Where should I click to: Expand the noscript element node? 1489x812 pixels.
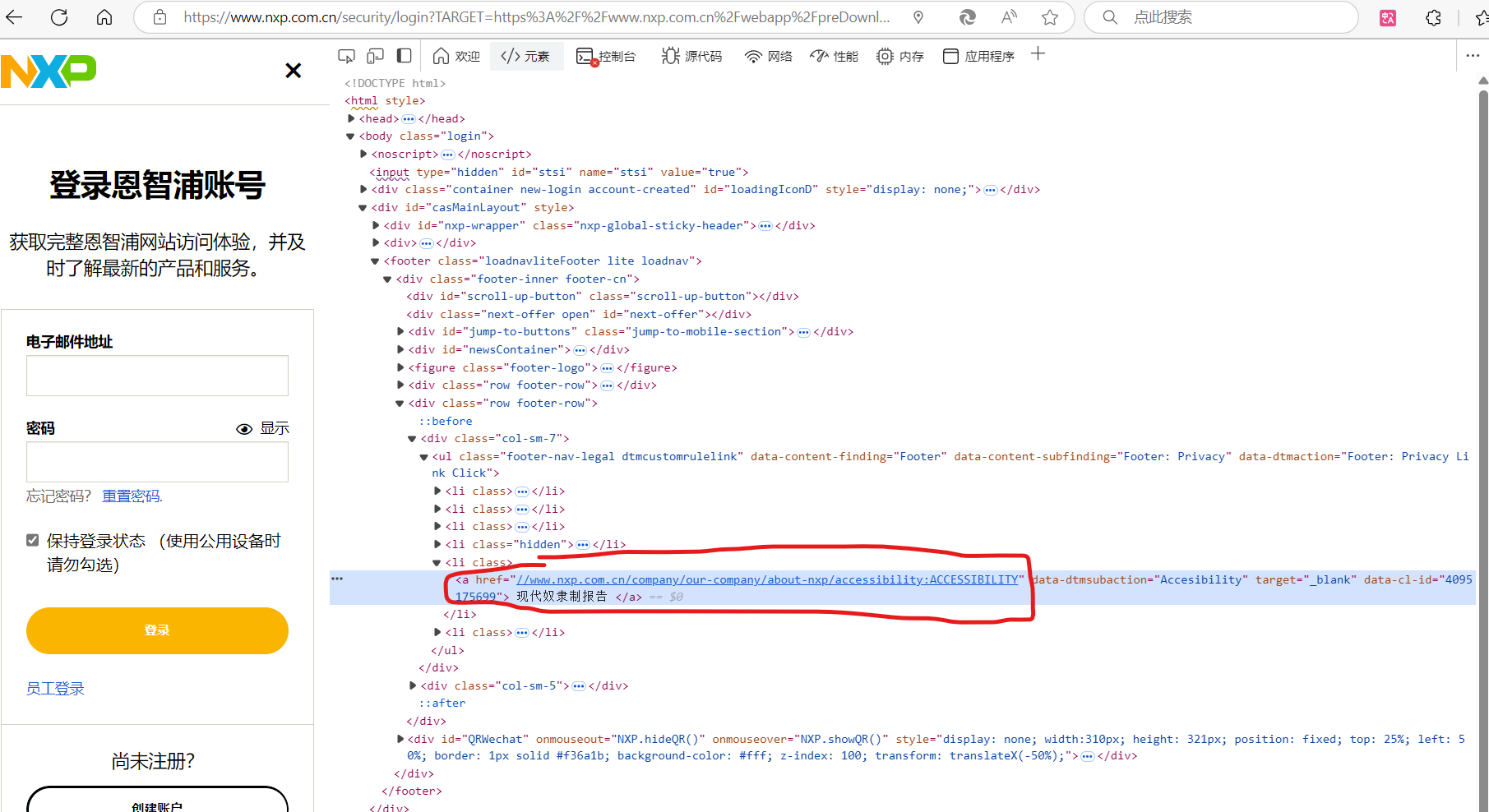click(x=363, y=154)
